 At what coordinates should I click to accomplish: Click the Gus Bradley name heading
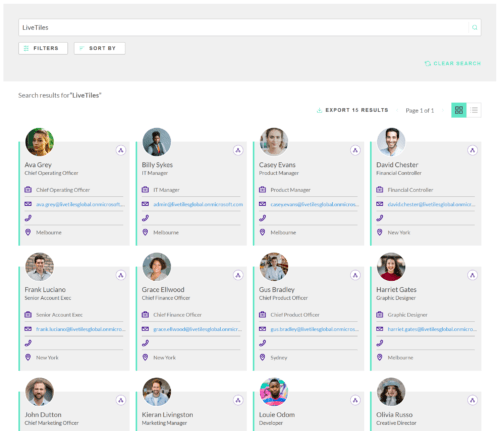(x=277, y=290)
